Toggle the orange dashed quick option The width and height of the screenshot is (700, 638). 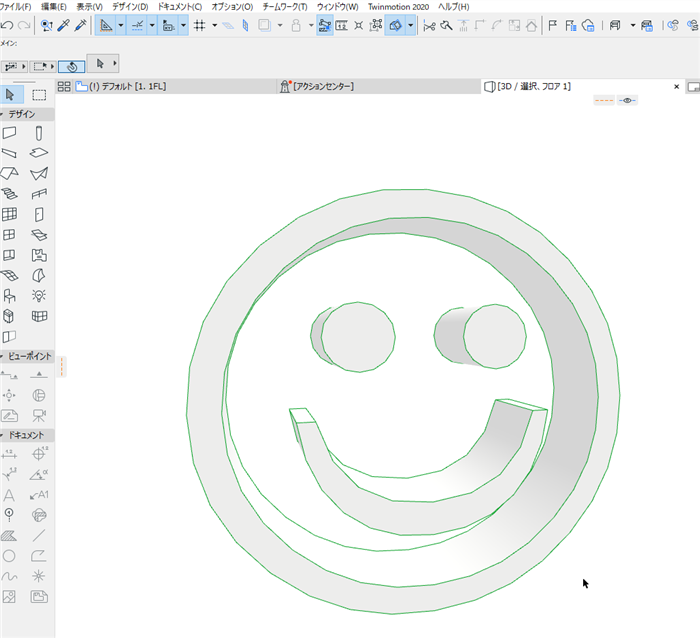pos(604,100)
